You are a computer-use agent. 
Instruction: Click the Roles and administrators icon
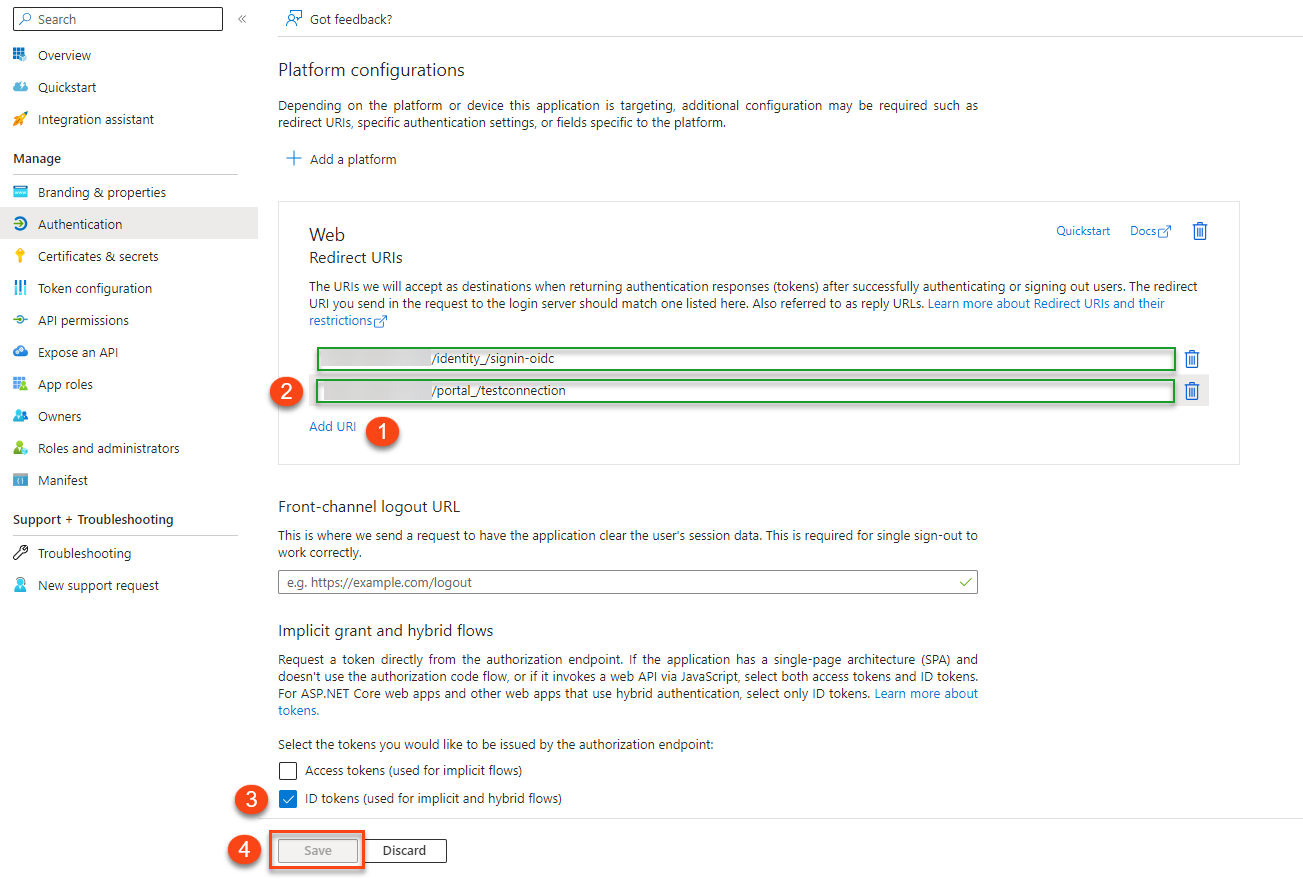[x=20, y=448]
